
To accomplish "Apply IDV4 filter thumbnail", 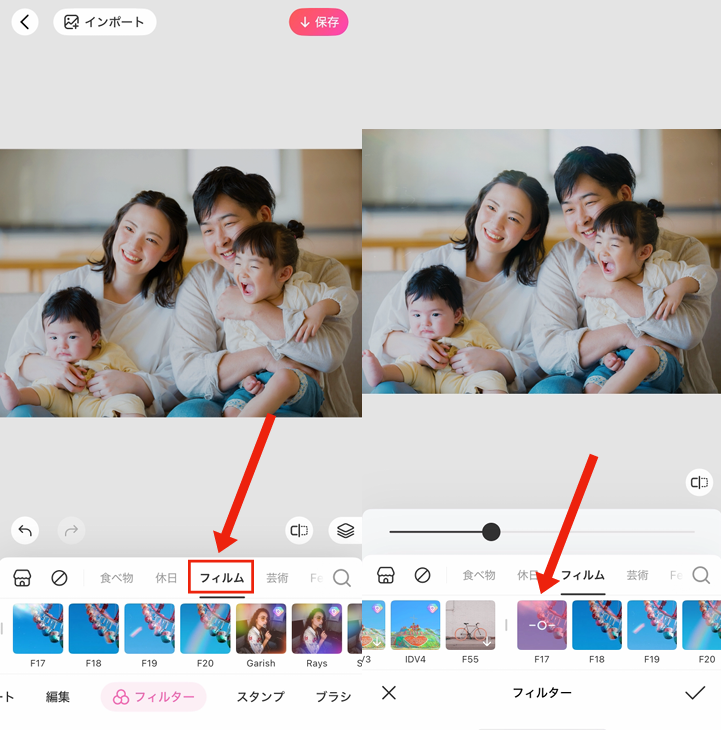I will click(x=415, y=625).
